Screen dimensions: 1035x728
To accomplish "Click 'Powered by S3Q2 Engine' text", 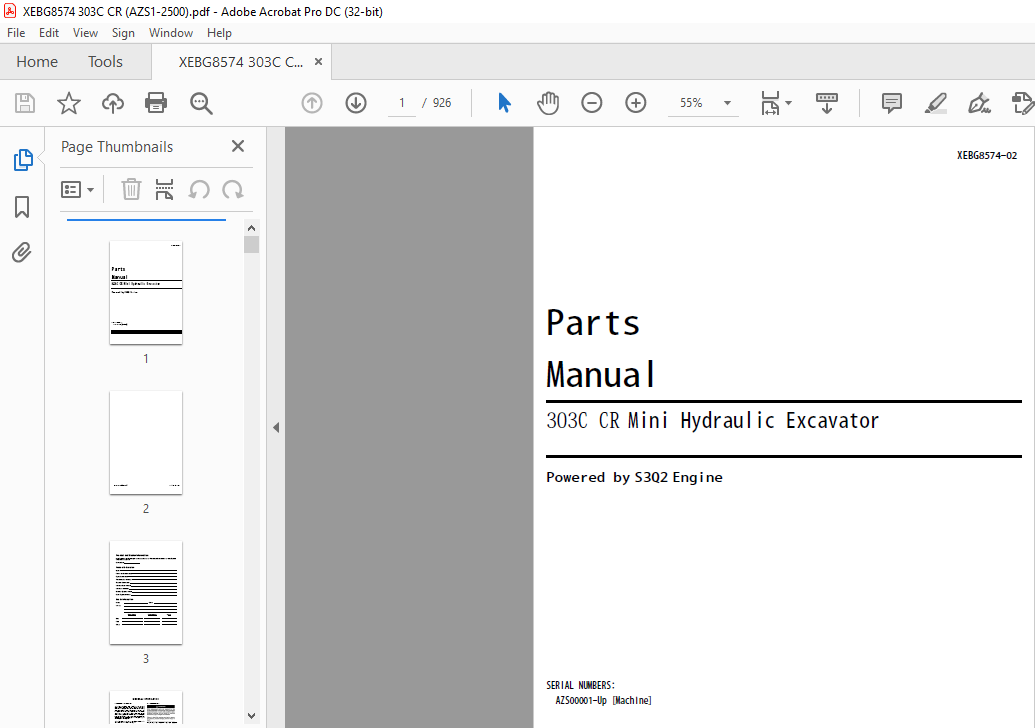I will coord(634,477).
